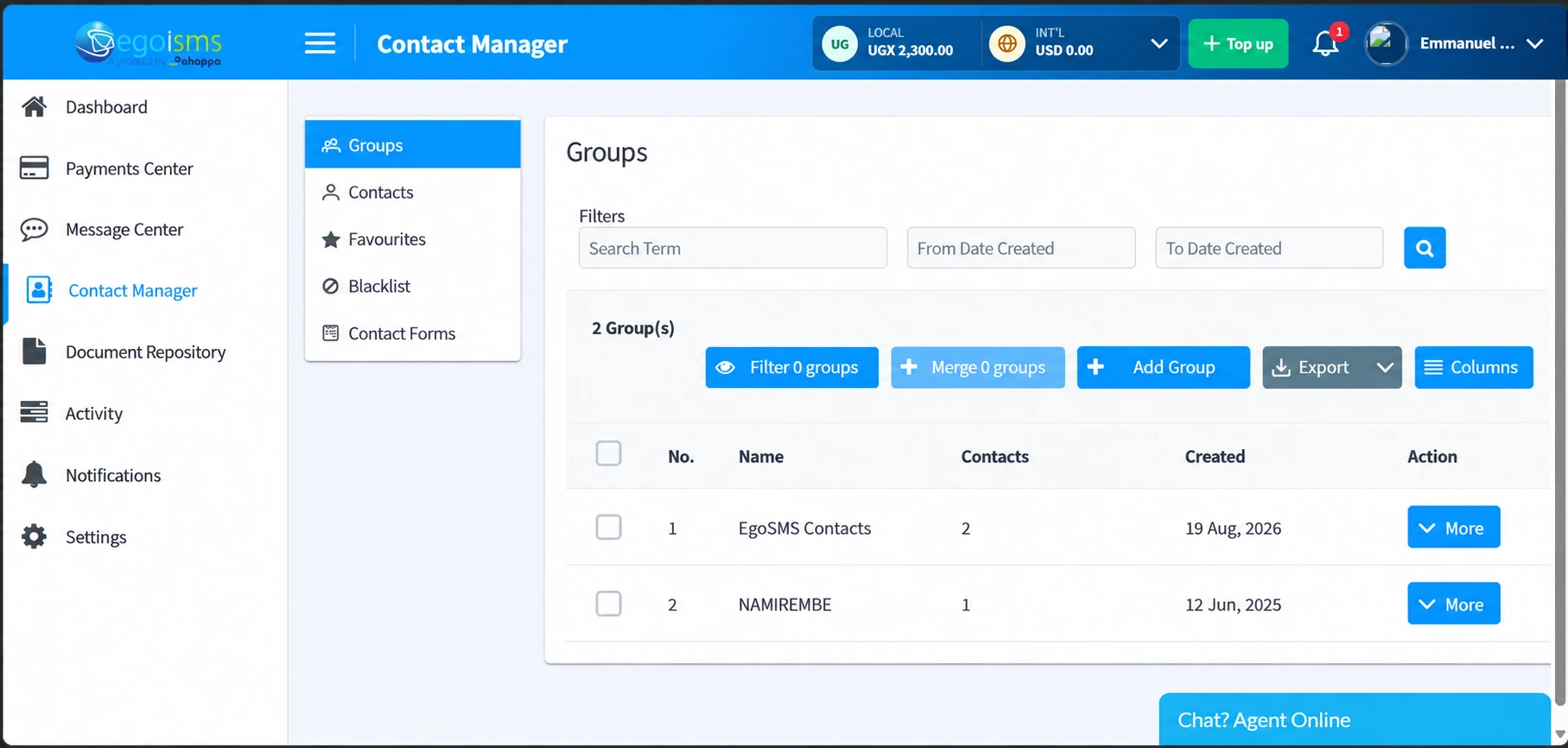Image resolution: width=1568 pixels, height=748 pixels.
Task: Tick the NAMIREMBE row checkbox
Action: (x=608, y=603)
